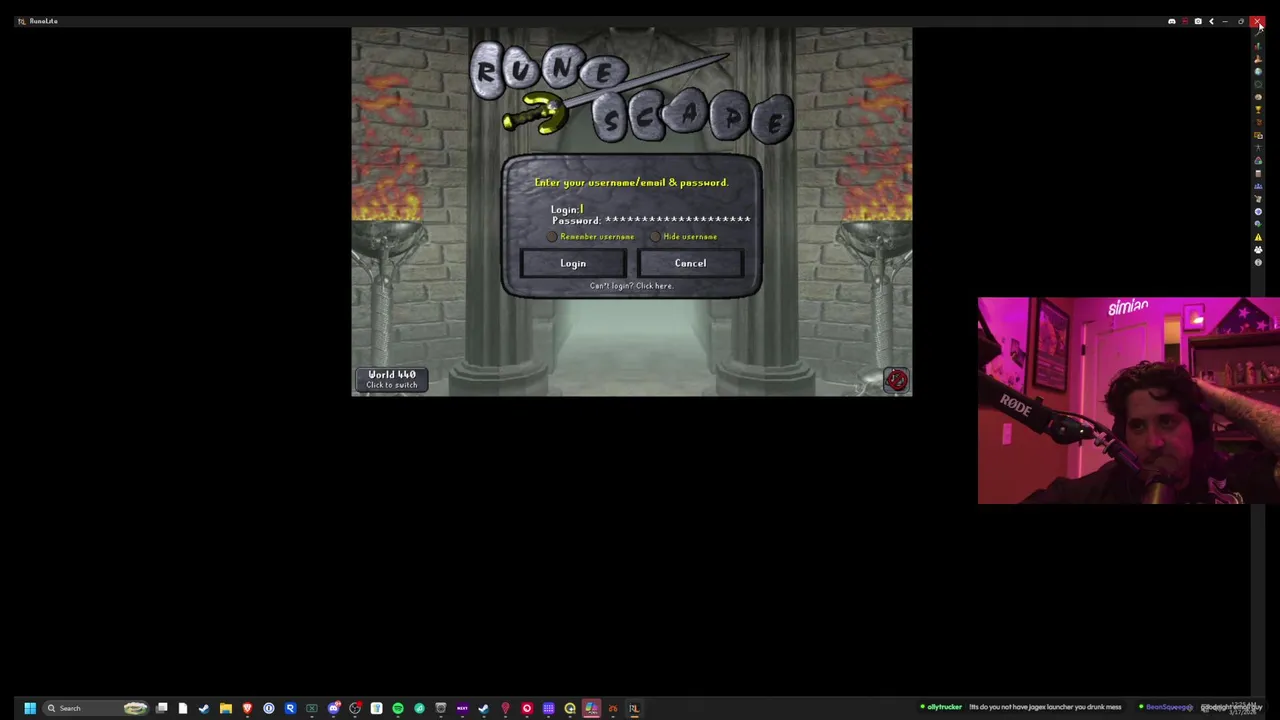Collapse the RuneLite sidebar with the arrow
The image size is (1280, 720).
pos(1211,21)
